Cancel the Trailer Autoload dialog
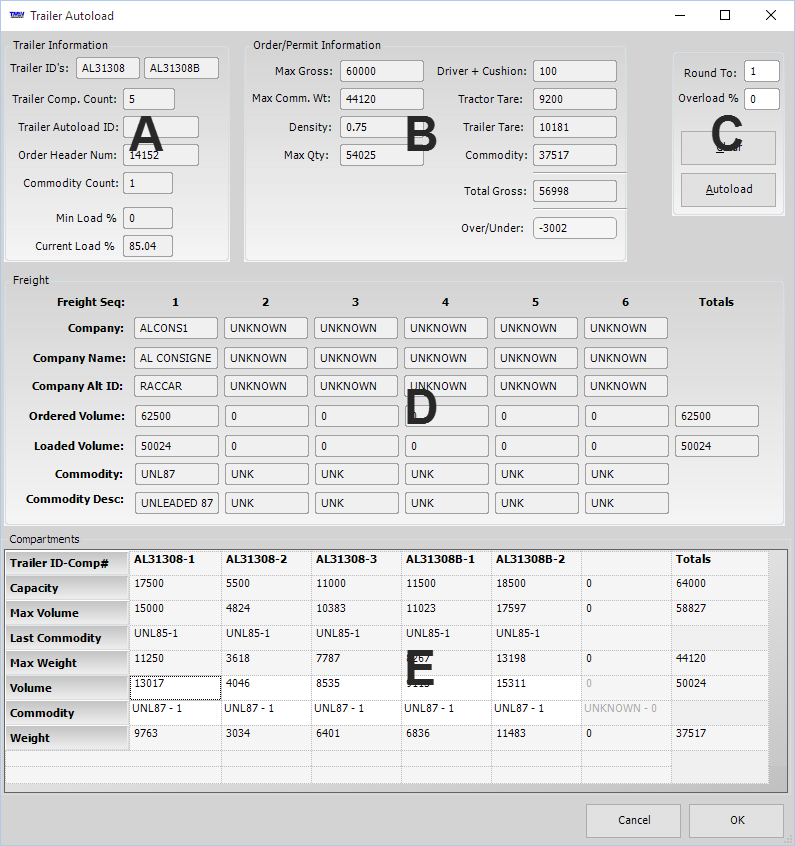 coord(633,820)
